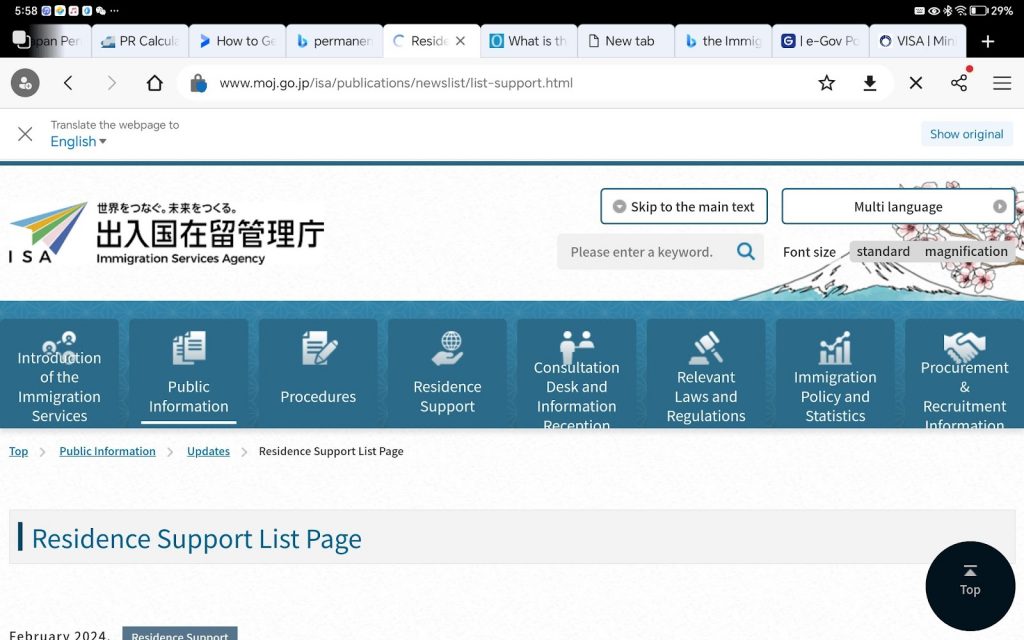This screenshot has height=640, width=1024.
Task: Open the hamburger browser menu
Action: coord(1001,83)
